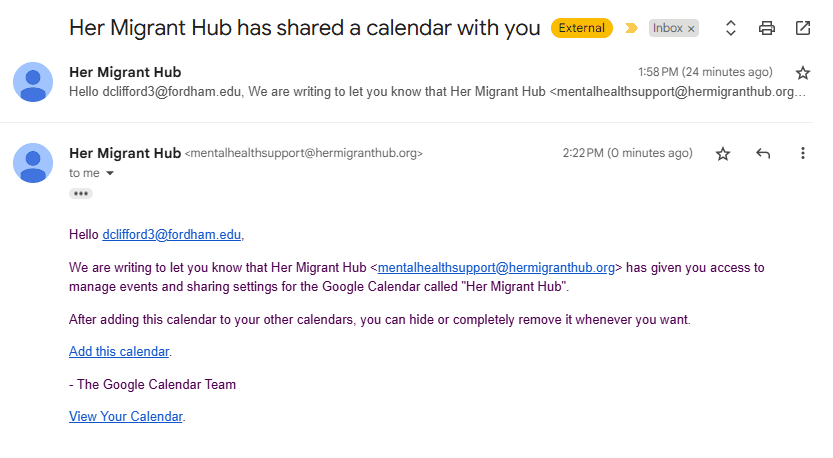
Task: Expand the "to me" recipient details arrow
Action: [x=110, y=173]
